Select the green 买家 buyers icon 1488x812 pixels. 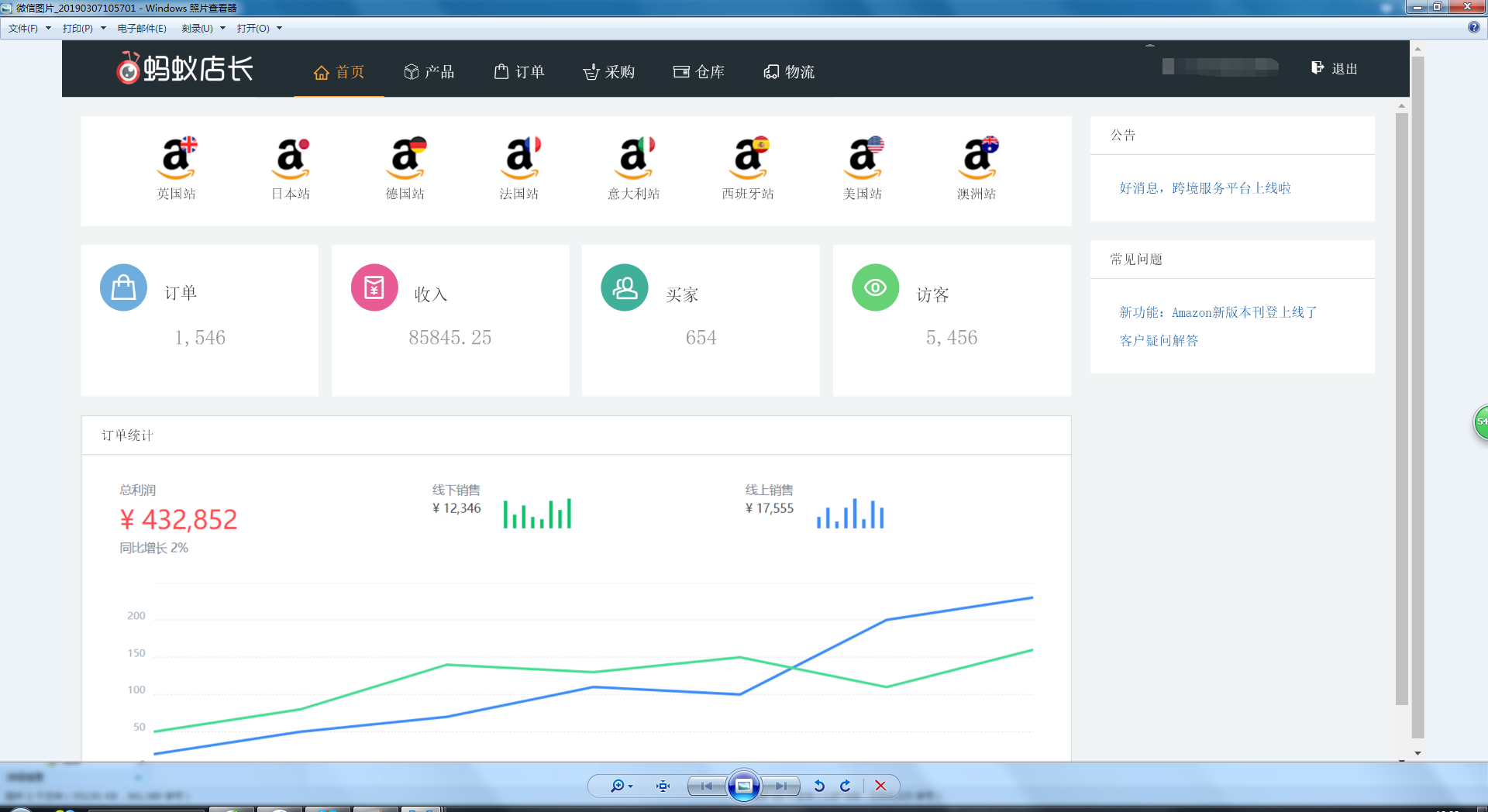tap(625, 287)
